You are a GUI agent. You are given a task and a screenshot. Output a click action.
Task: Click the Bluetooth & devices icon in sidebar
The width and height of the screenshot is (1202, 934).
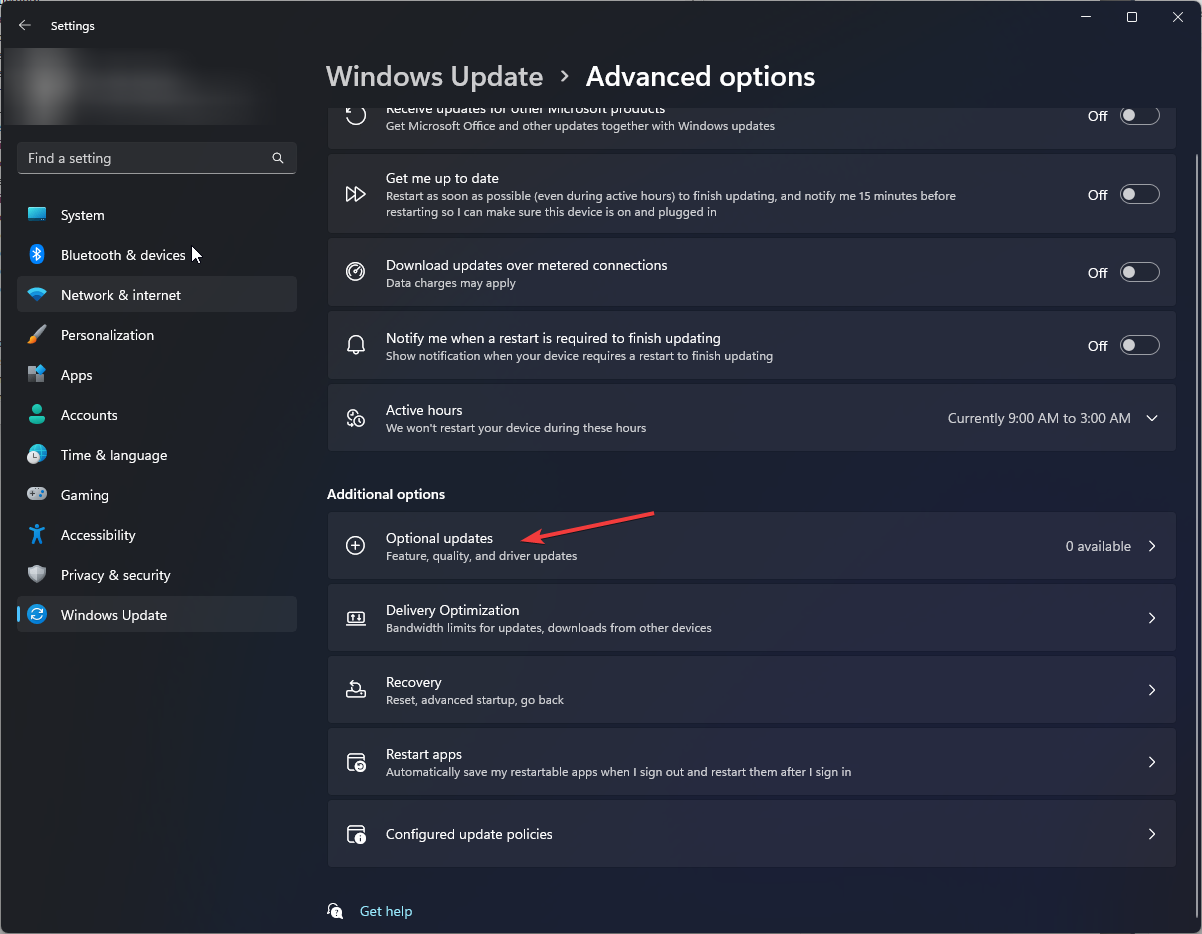coord(37,255)
